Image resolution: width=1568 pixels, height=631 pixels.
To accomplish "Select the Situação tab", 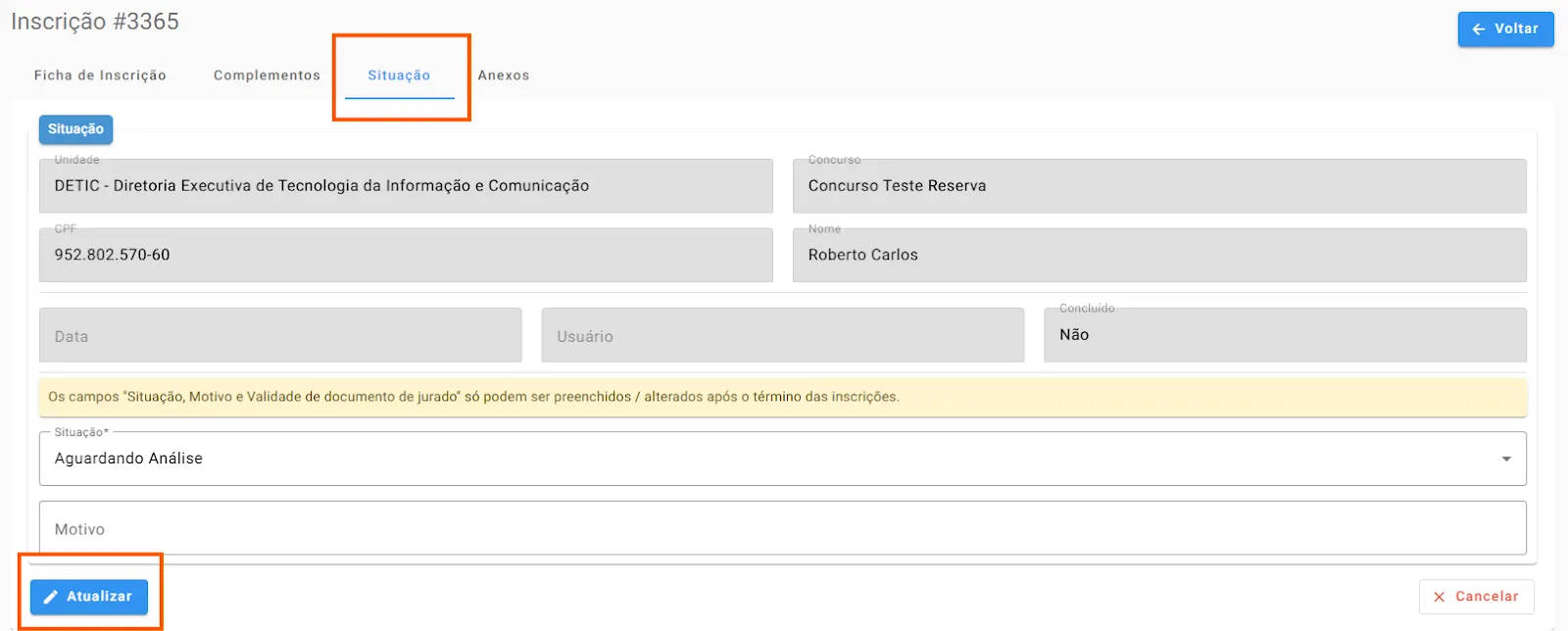I will click(x=399, y=75).
